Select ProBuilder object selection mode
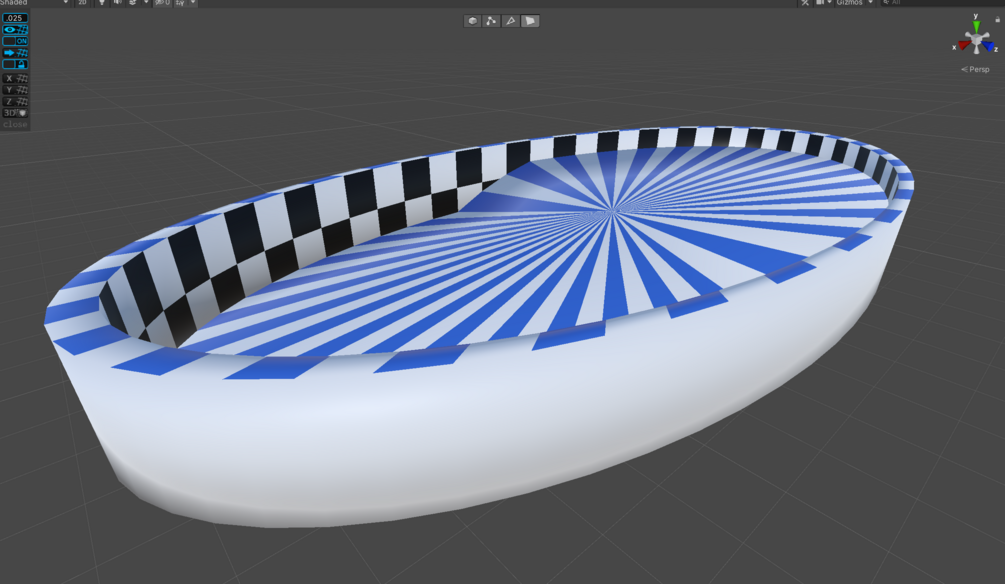This screenshot has height=584, width=1005. point(472,21)
